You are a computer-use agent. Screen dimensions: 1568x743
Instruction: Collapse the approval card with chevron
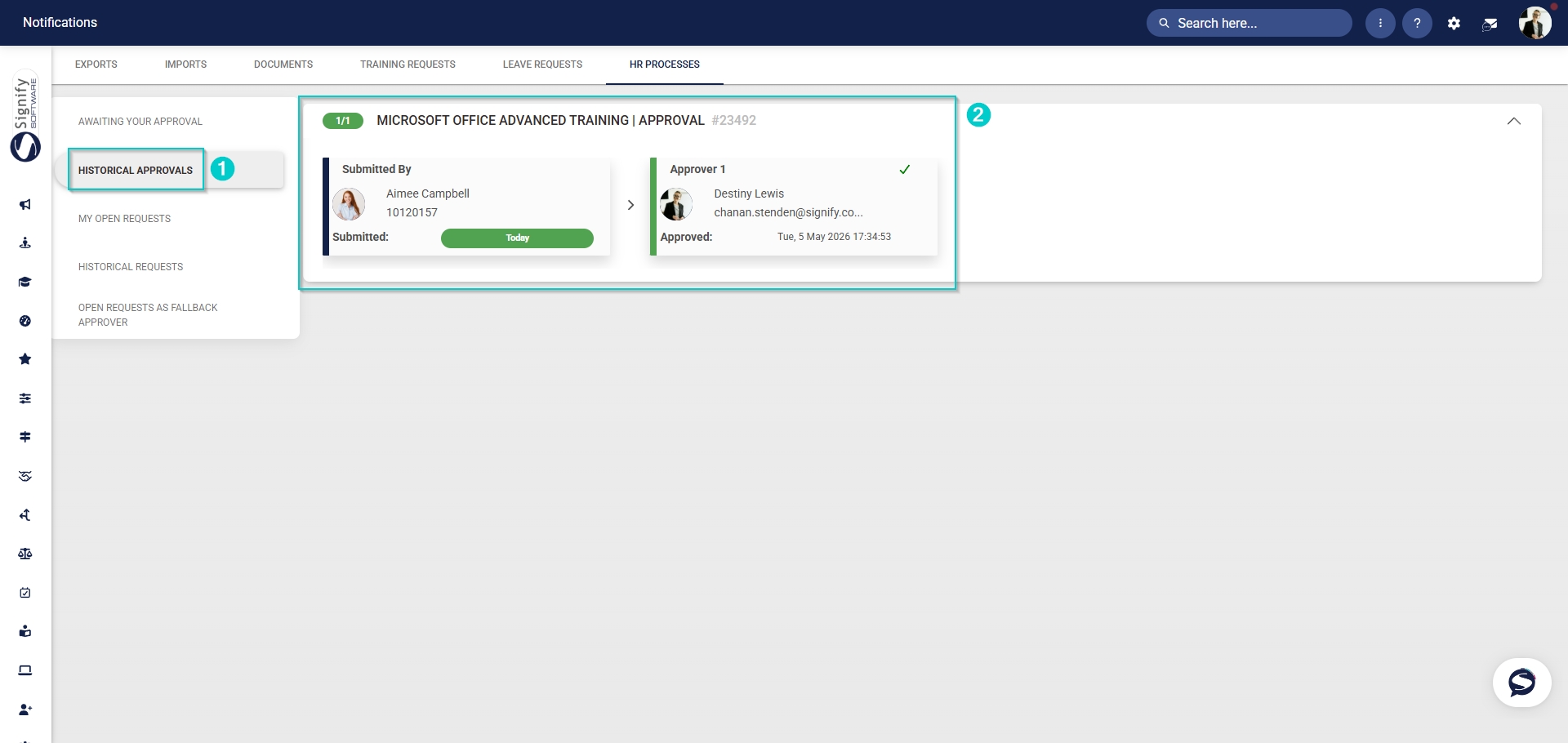[1513, 121]
